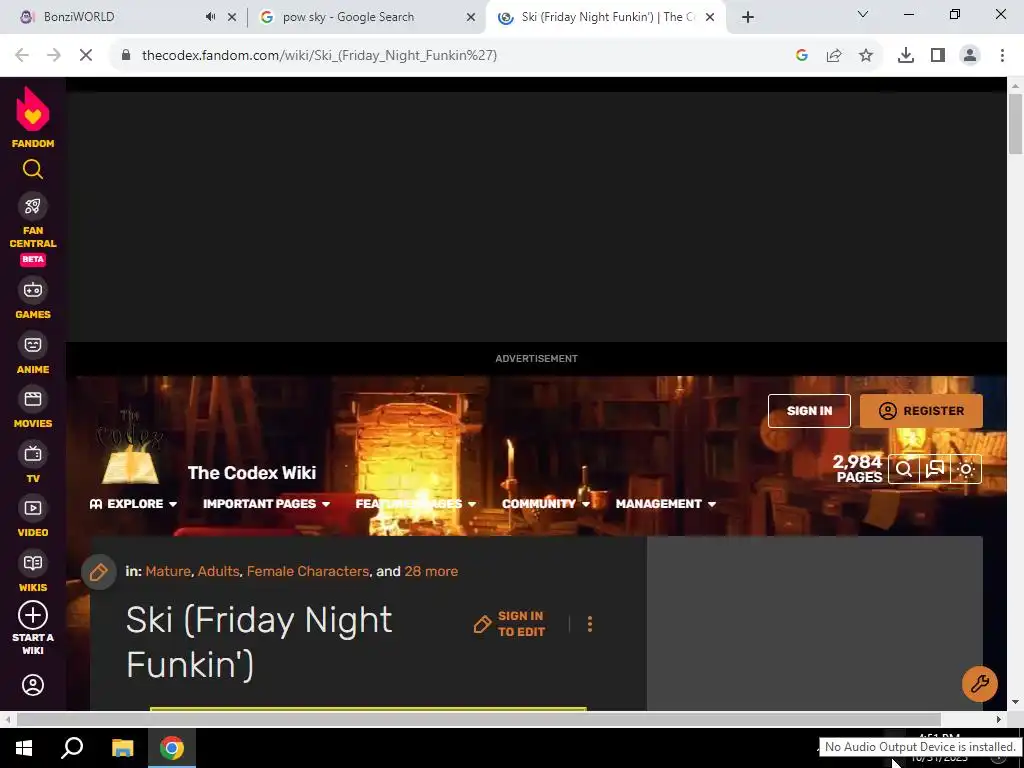The image size is (1024, 768).
Task: Expand the '28 more' categories link
Action: (x=431, y=571)
